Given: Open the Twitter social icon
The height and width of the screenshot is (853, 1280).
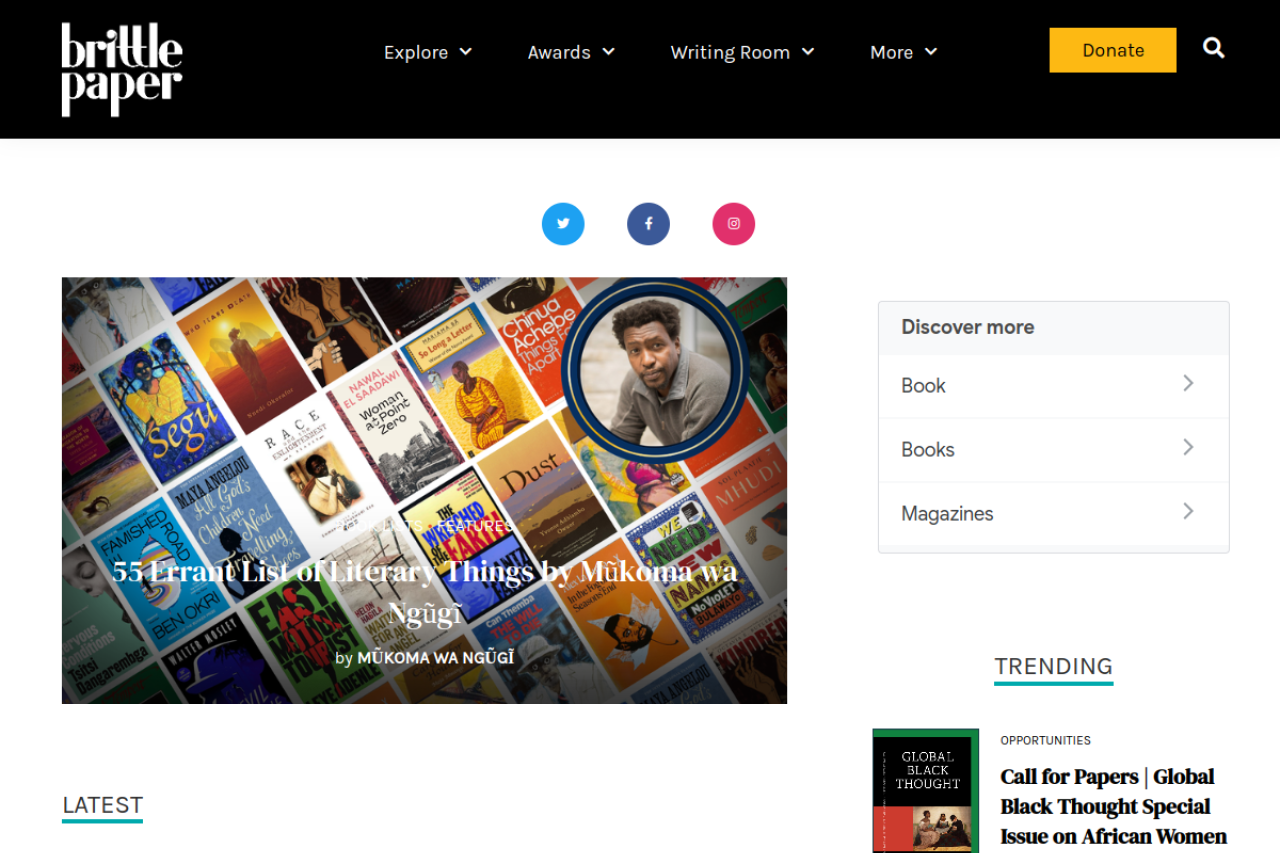Looking at the screenshot, I should pos(563,224).
